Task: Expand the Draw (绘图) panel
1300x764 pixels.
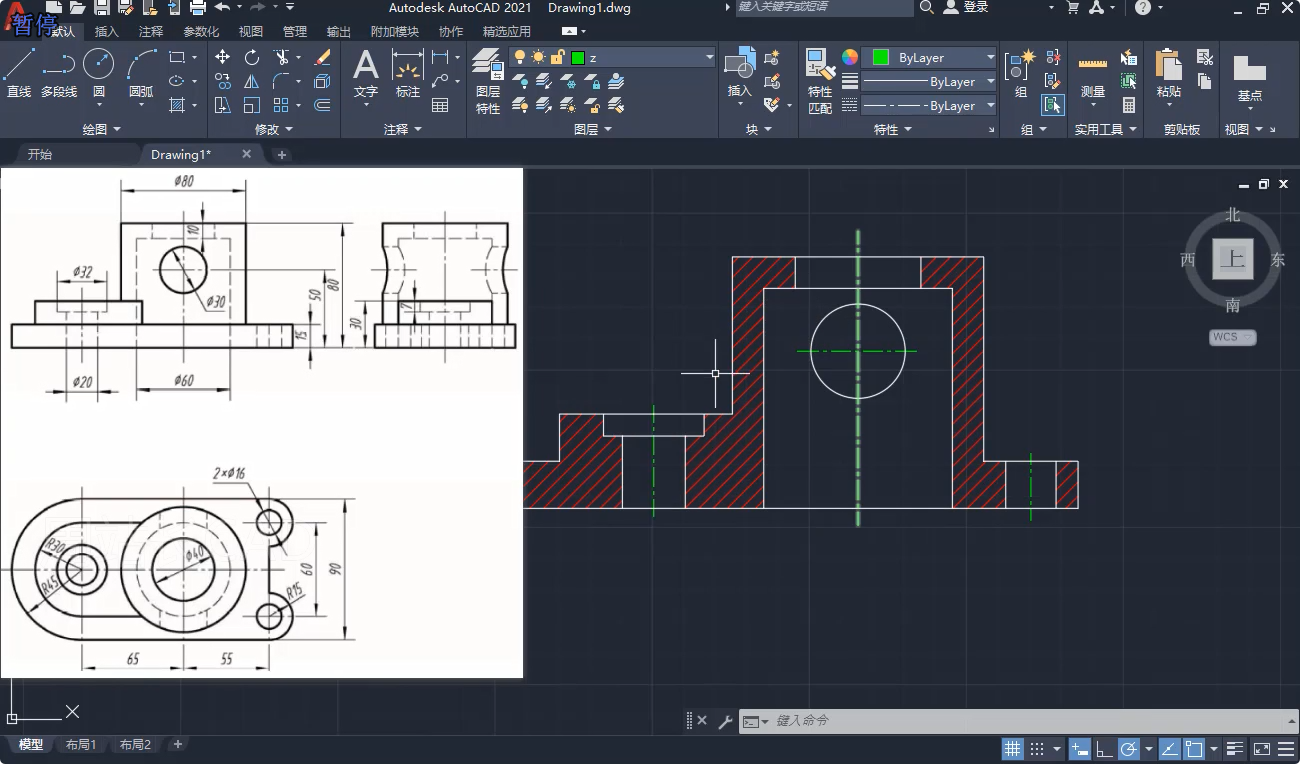Action: pyautogui.click(x=101, y=129)
